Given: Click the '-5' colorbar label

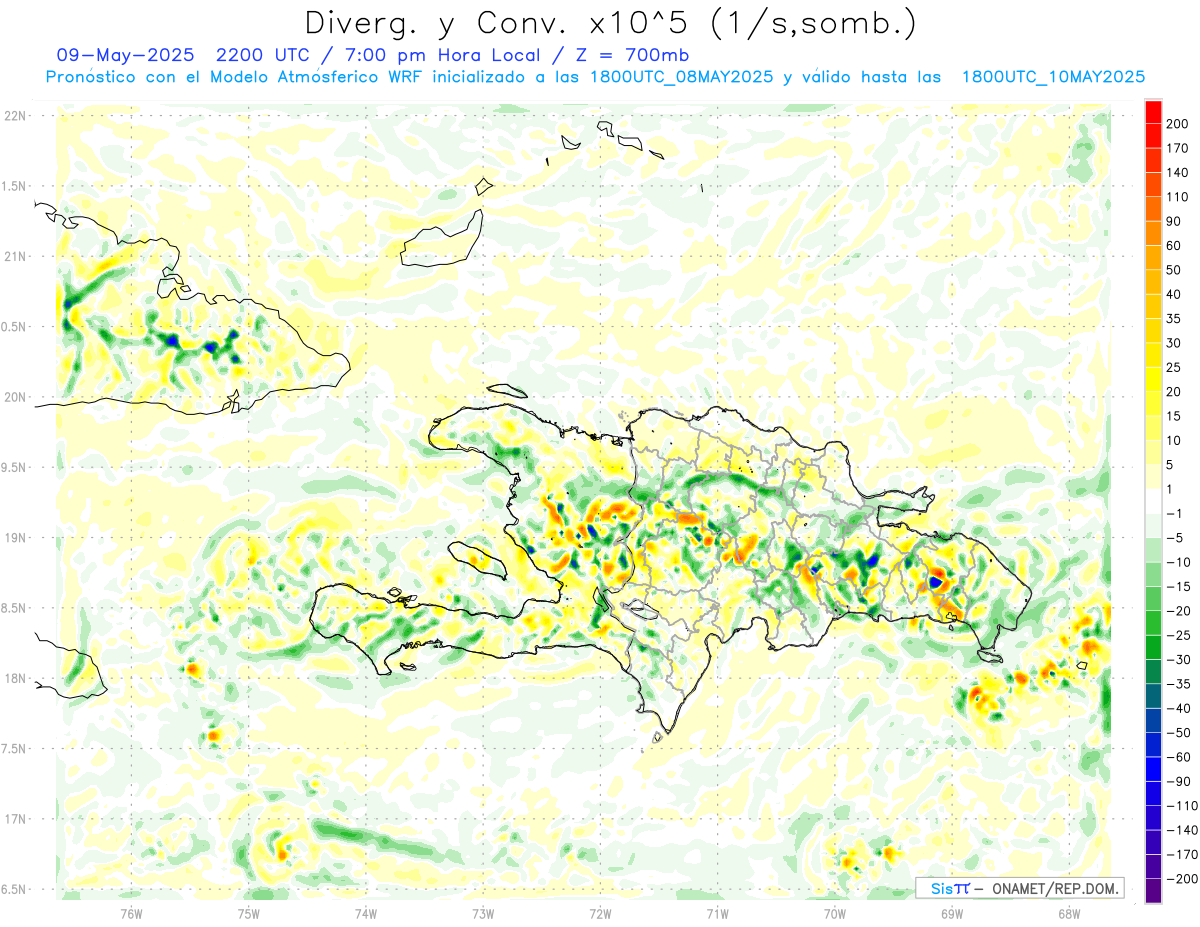Looking at the screenshot, I should tap(1174, 538).
